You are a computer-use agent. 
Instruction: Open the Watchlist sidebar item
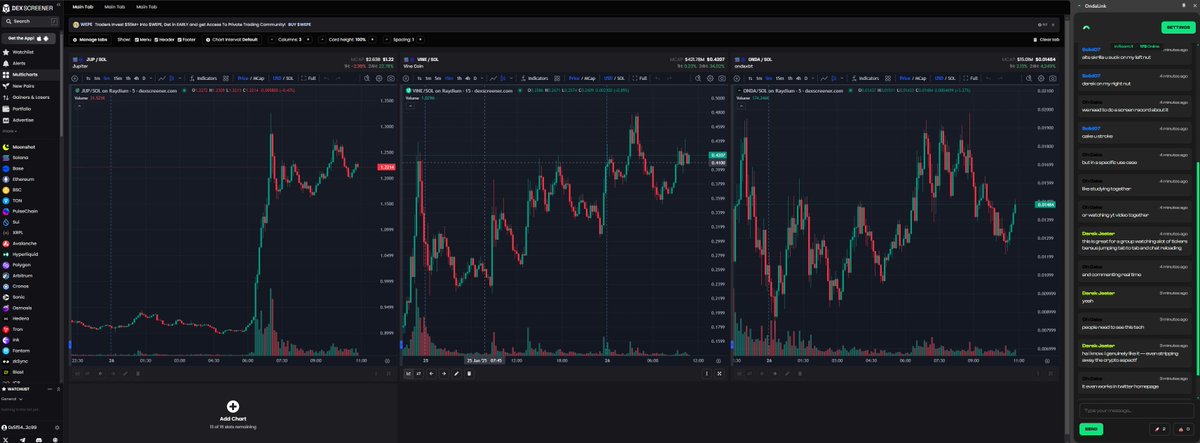28,52
